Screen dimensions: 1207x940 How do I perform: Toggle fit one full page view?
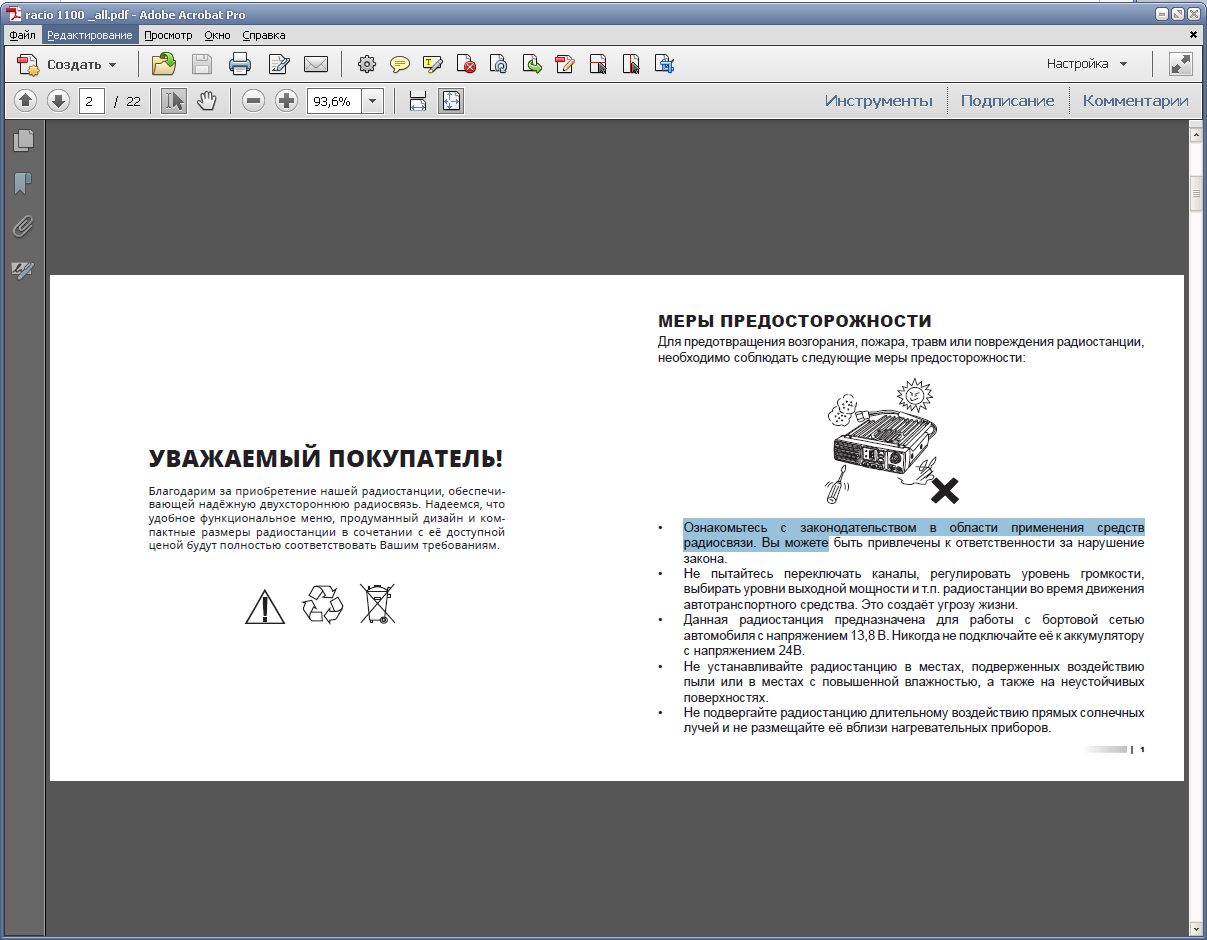tap(451, 101)
